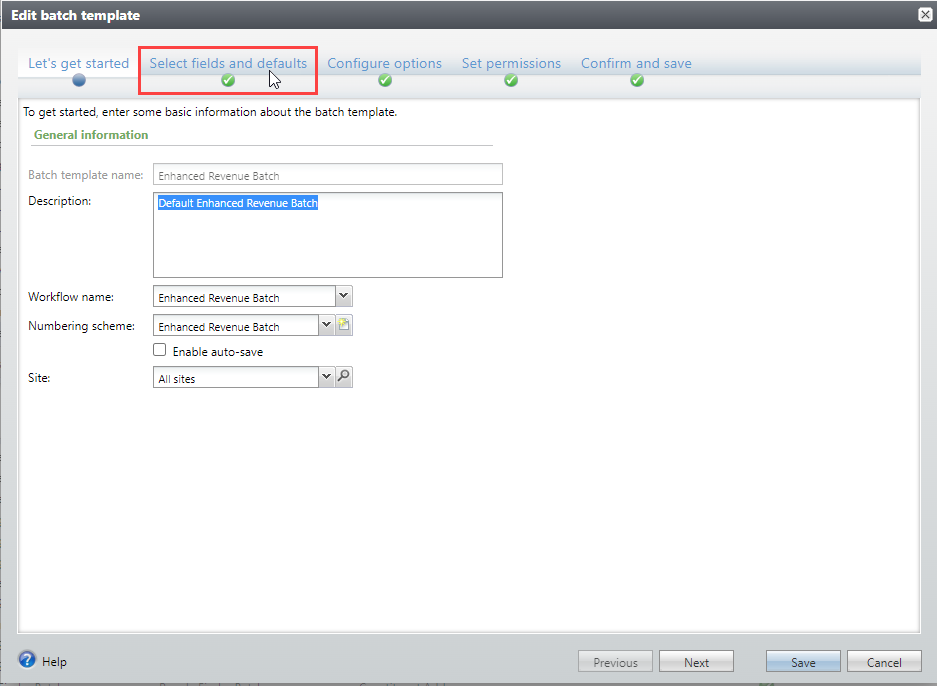
Task: Close the Edit batch template dialog
Action: [925, 15]
